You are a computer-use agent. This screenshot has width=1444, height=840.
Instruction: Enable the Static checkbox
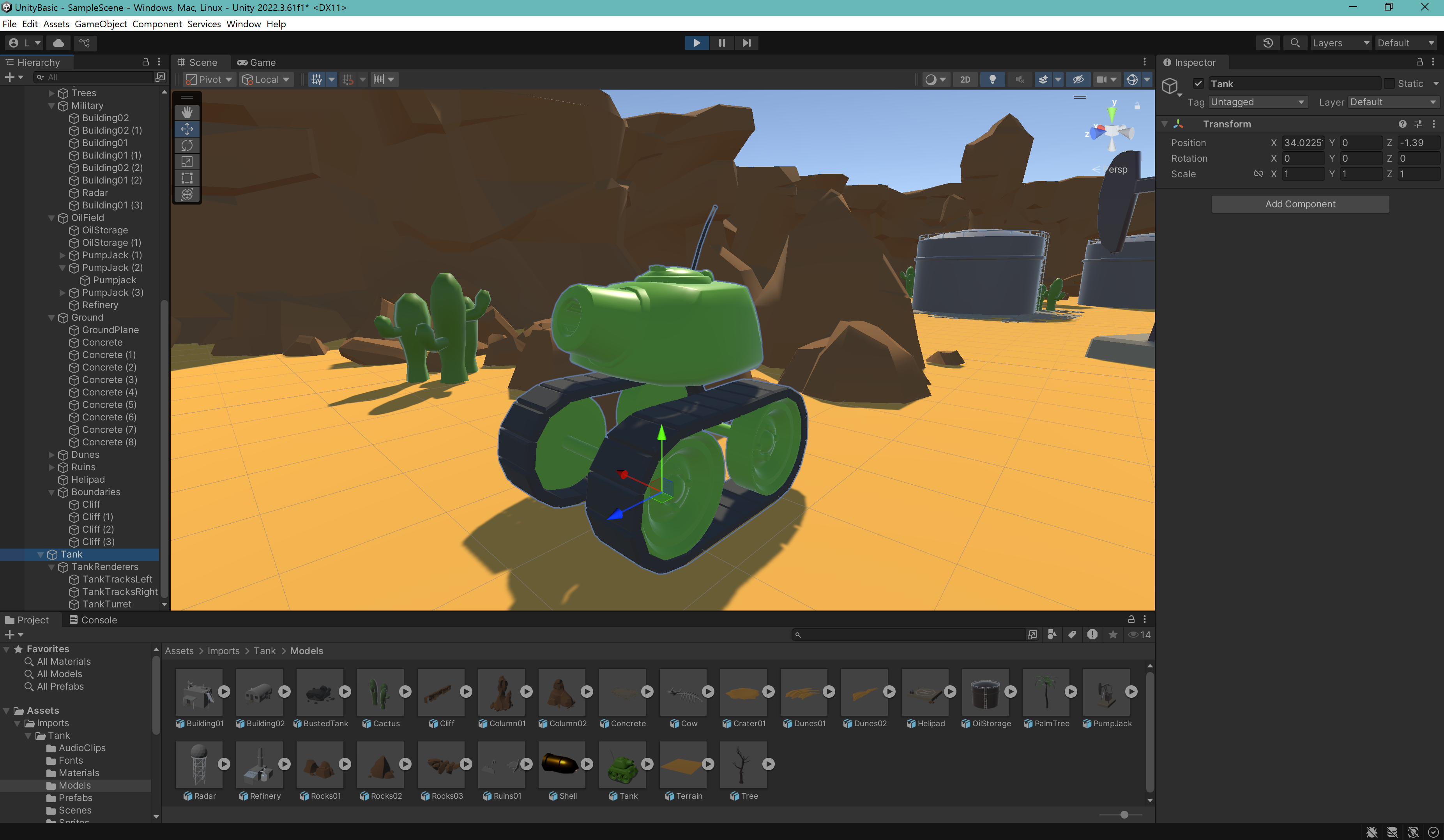[1389, 84]
